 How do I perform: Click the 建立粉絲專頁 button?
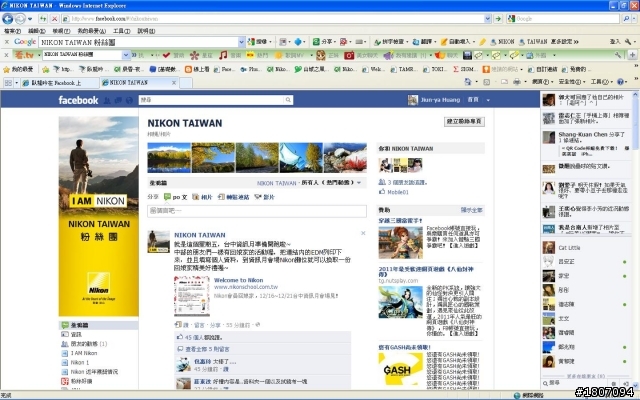464,121
